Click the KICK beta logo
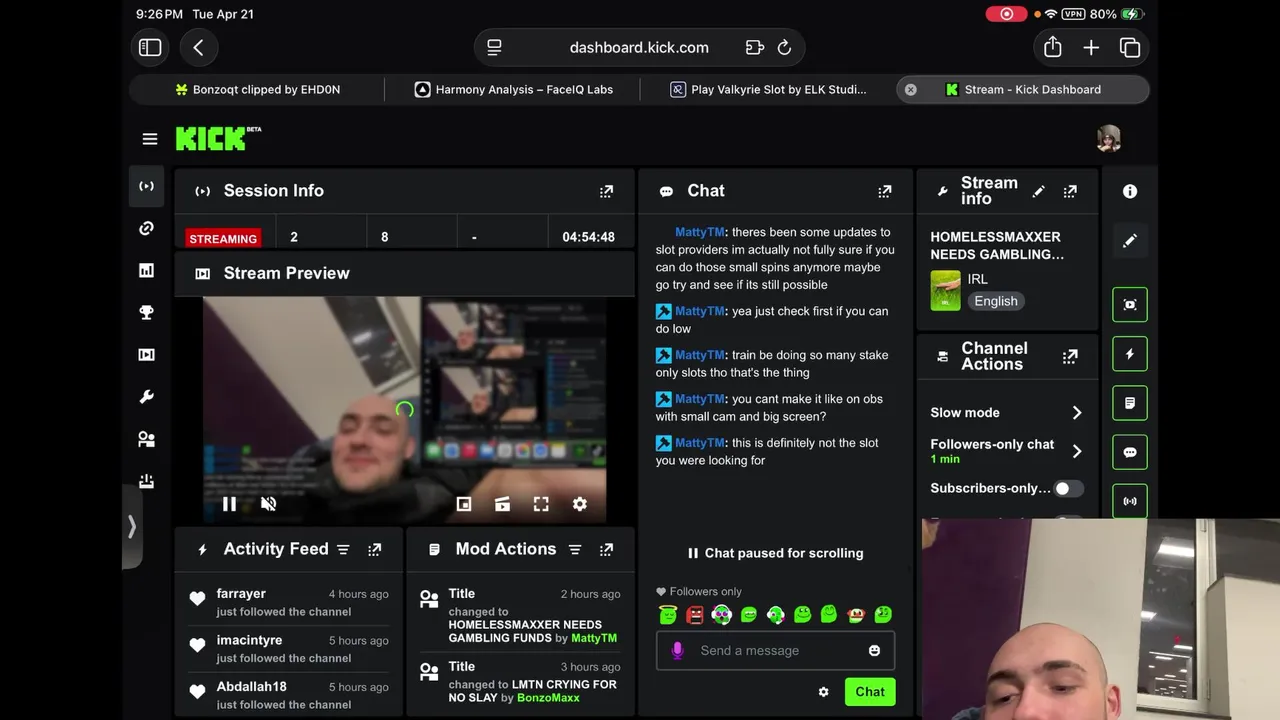 (x=218, y=138)
